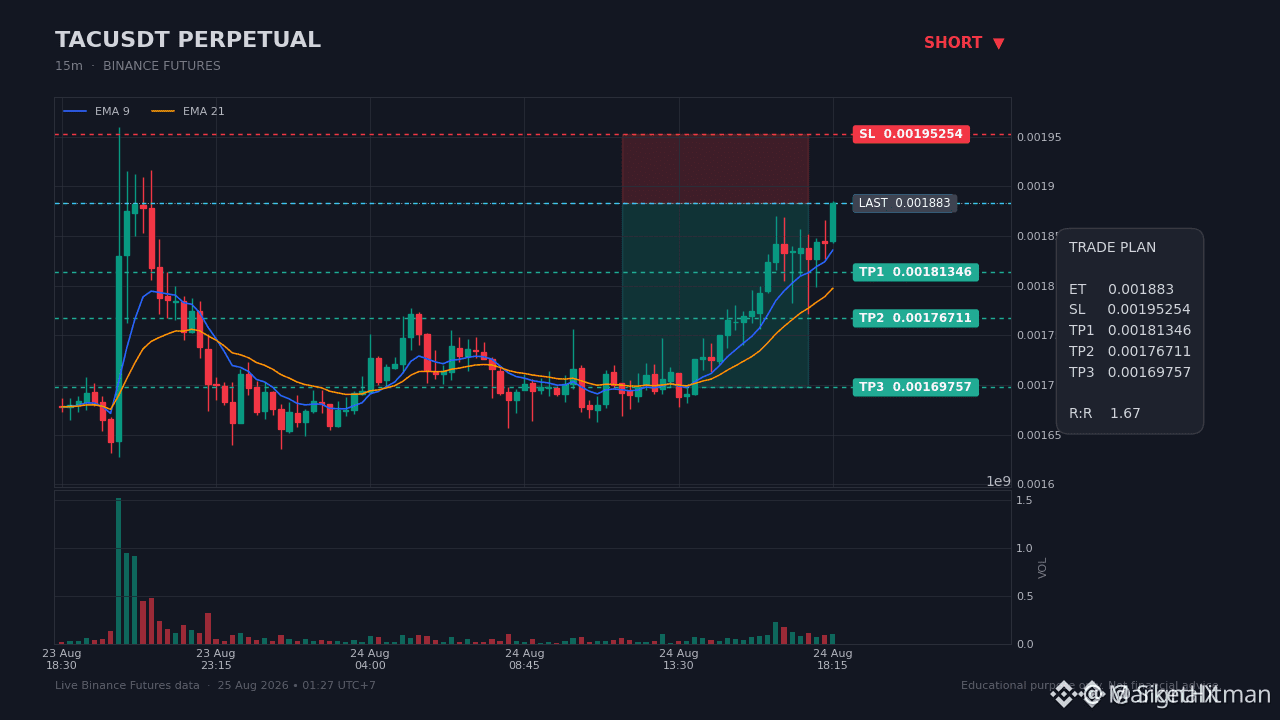Click the VOL axis label
Image resolution: width=1280 pixels, height=720 pixels.
point(1043,567)
